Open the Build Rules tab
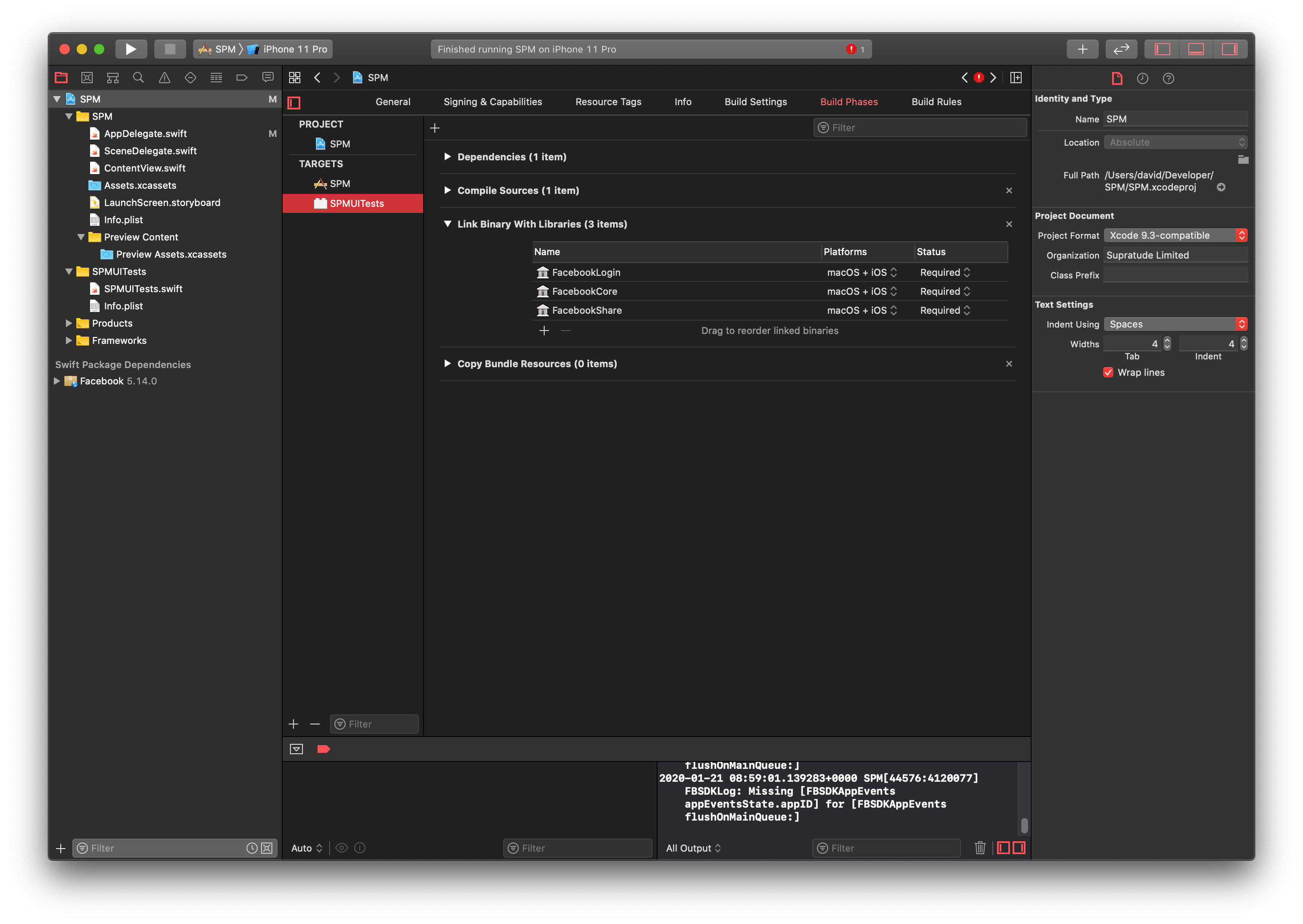Screen dimensions: 1303x924 (936, 102)
